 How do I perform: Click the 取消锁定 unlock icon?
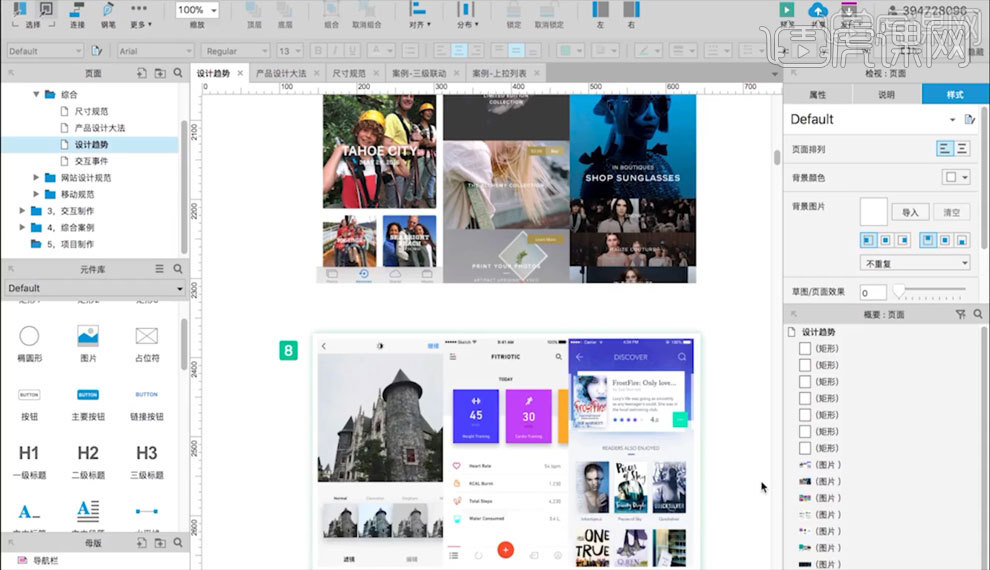(548, 10)
